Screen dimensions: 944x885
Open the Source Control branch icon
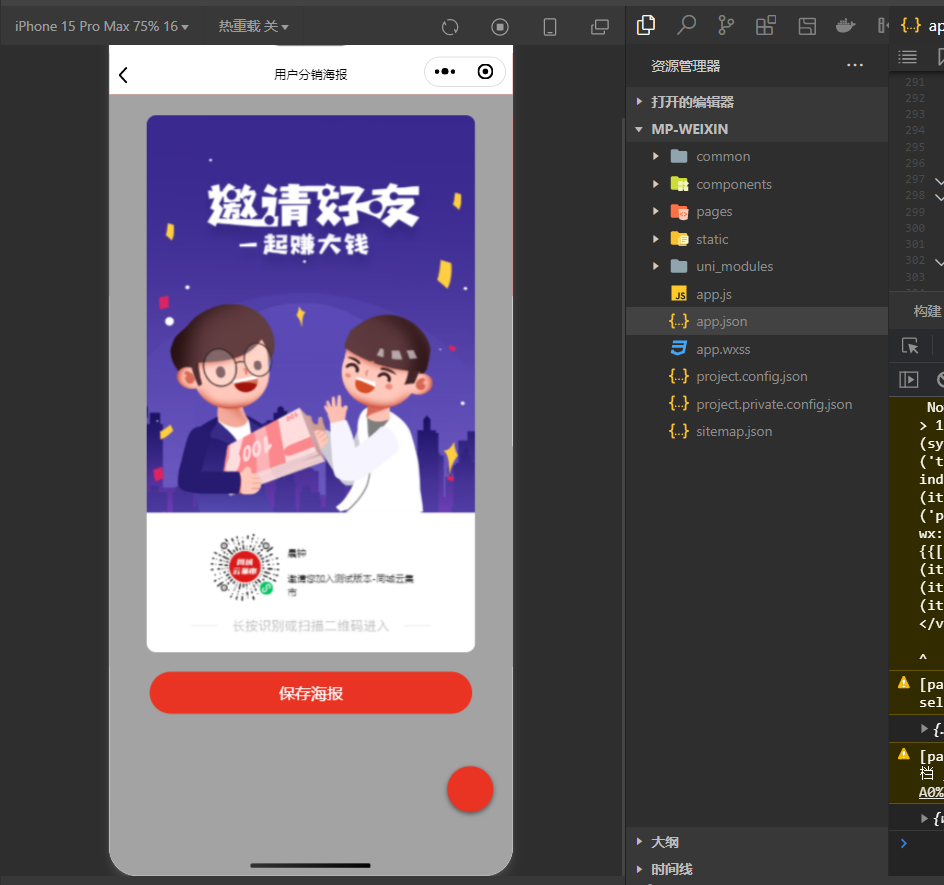click(726, 25)
